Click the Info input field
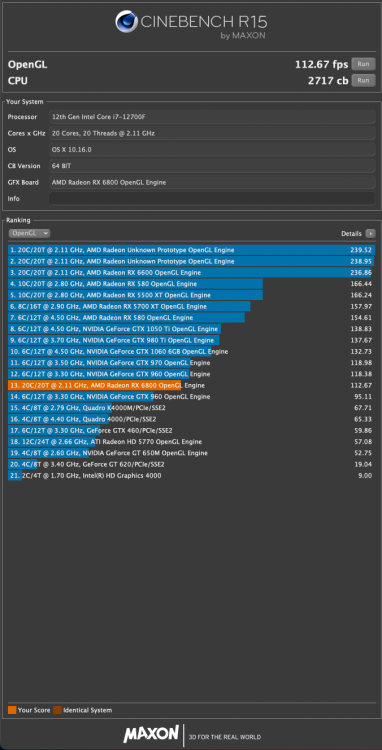This screenshot has width=382, height=750. pos(212,199)
